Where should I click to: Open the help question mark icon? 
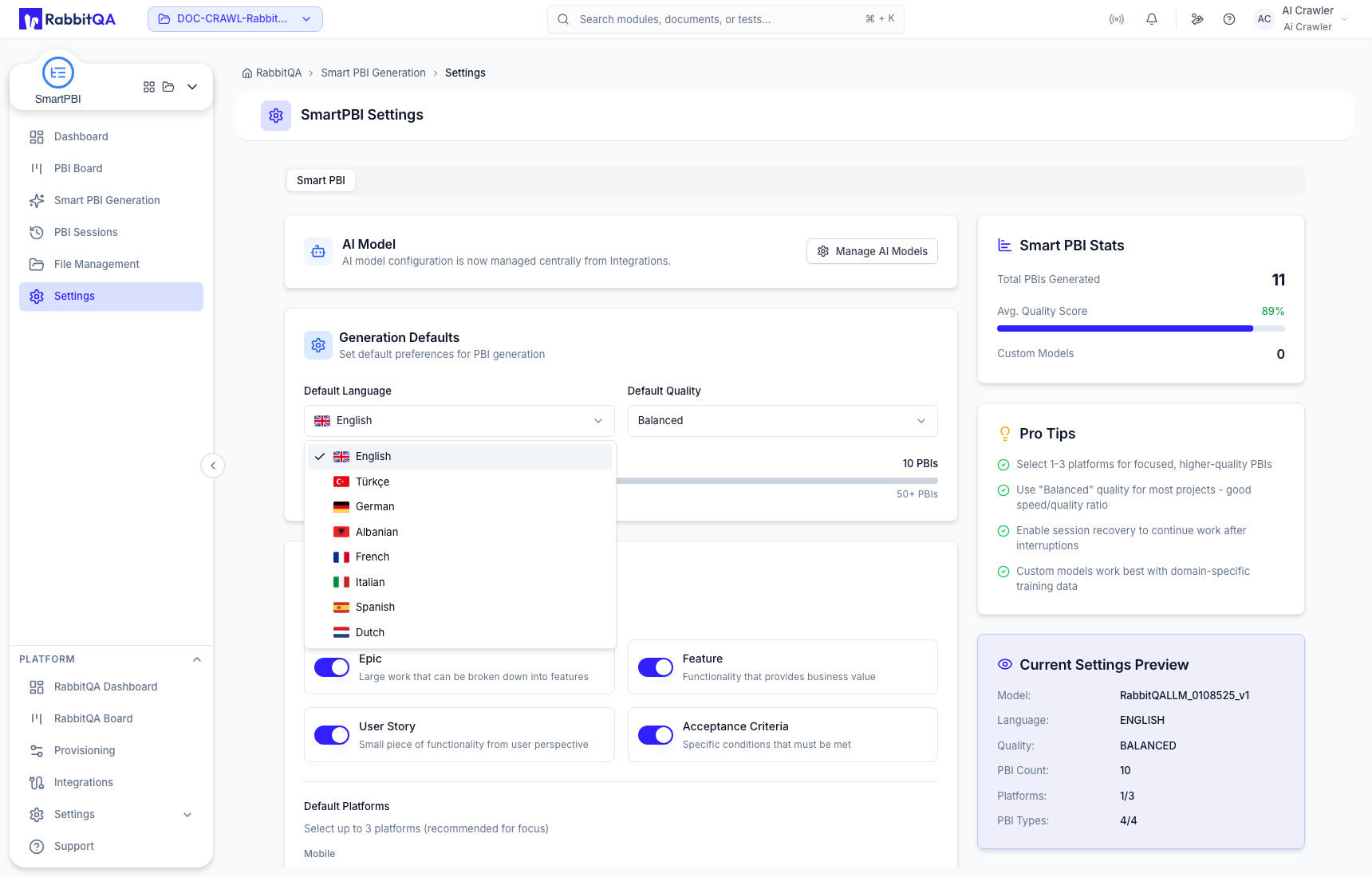coord(1229,19)
